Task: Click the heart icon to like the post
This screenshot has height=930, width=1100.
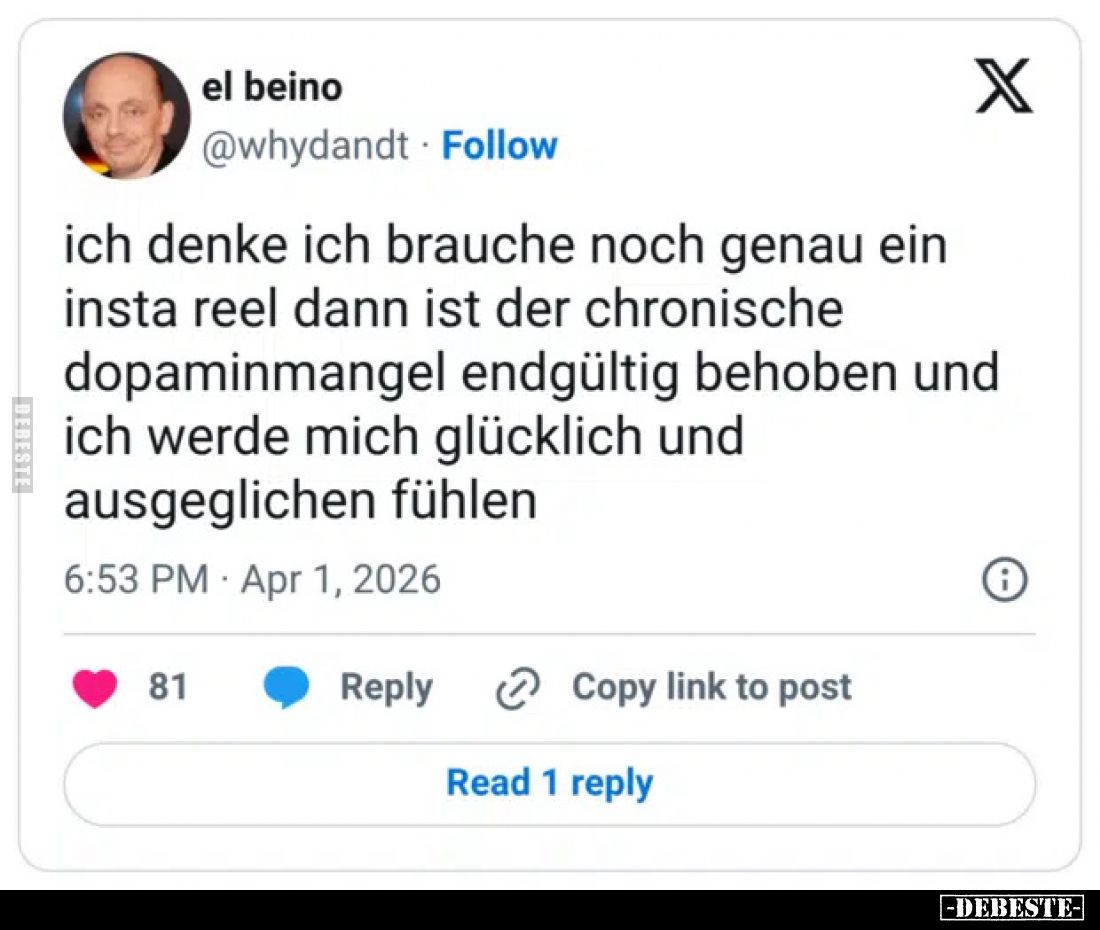Action: 95,688
